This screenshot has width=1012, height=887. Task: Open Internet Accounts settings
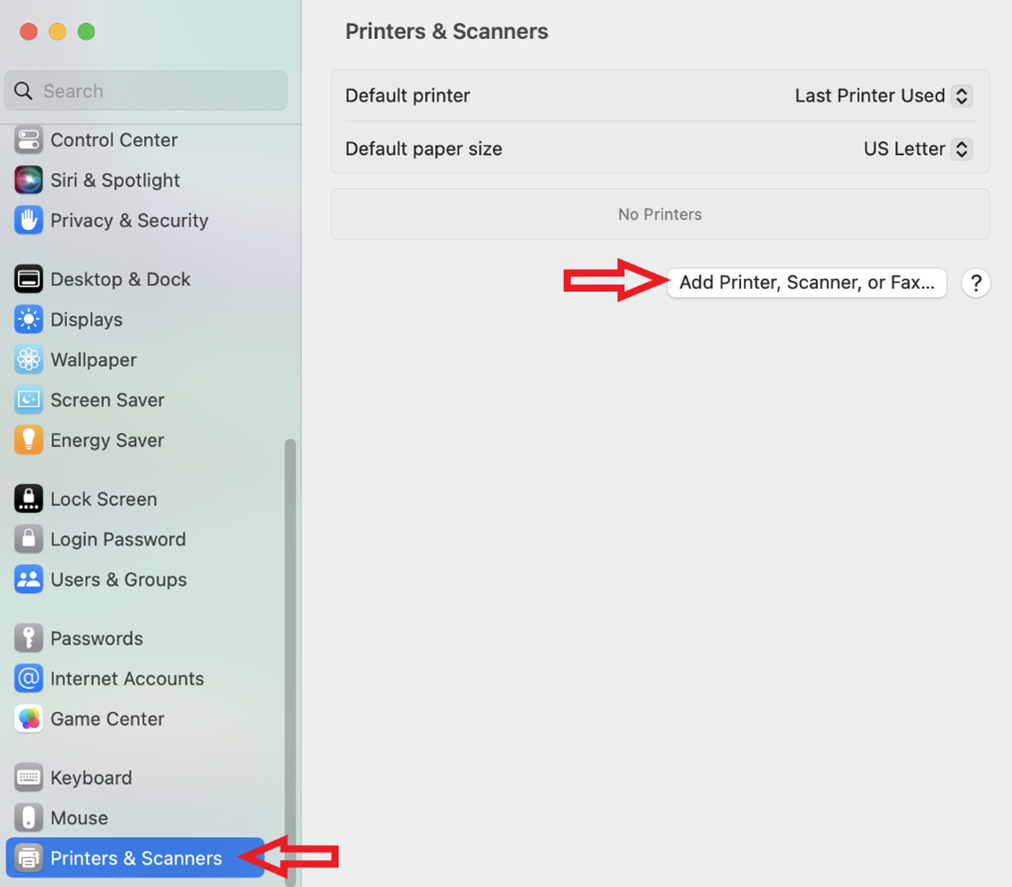[x=125, y=678]
